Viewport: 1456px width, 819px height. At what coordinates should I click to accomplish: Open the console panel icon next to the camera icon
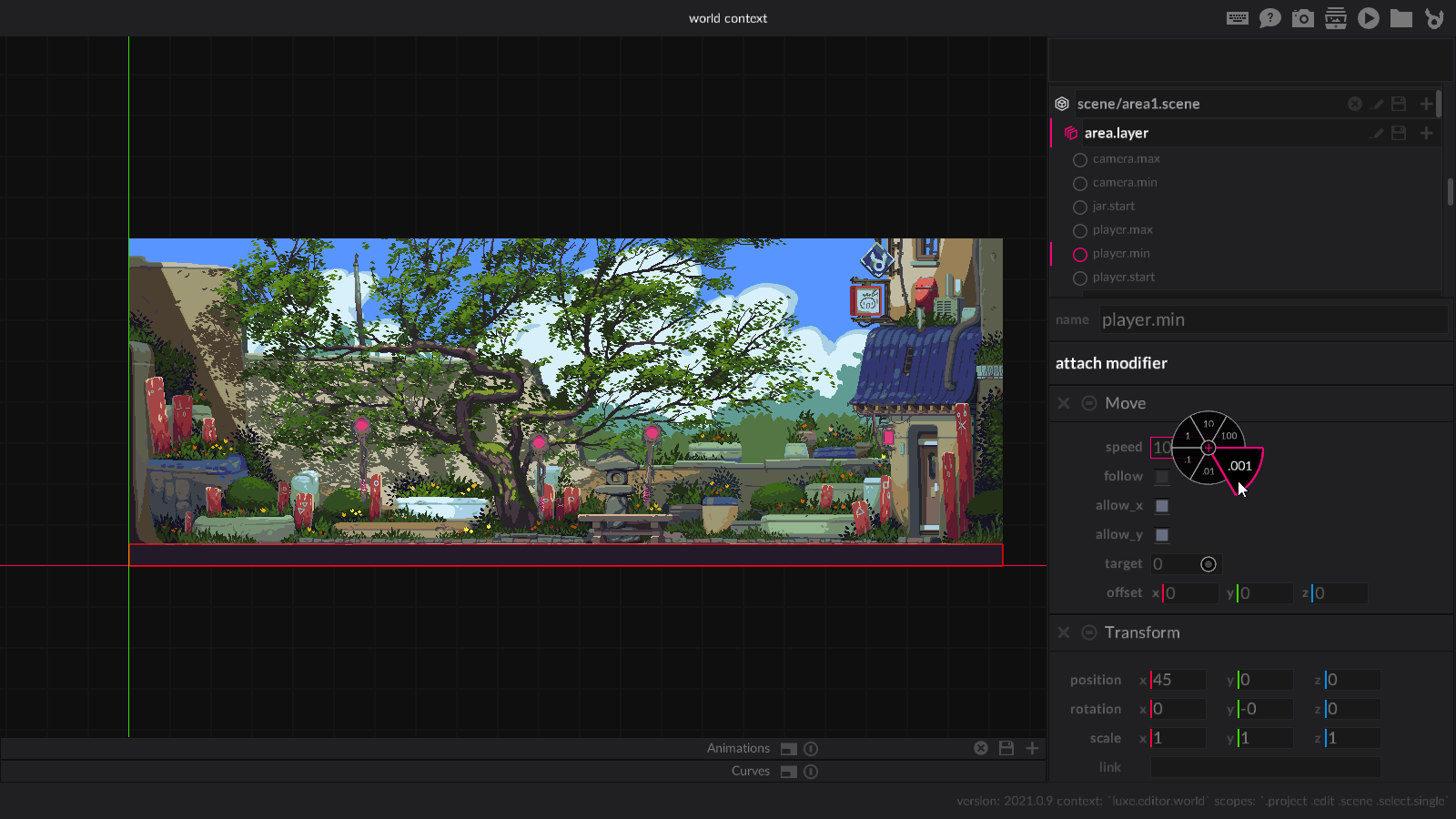[x=1336, y=18]
